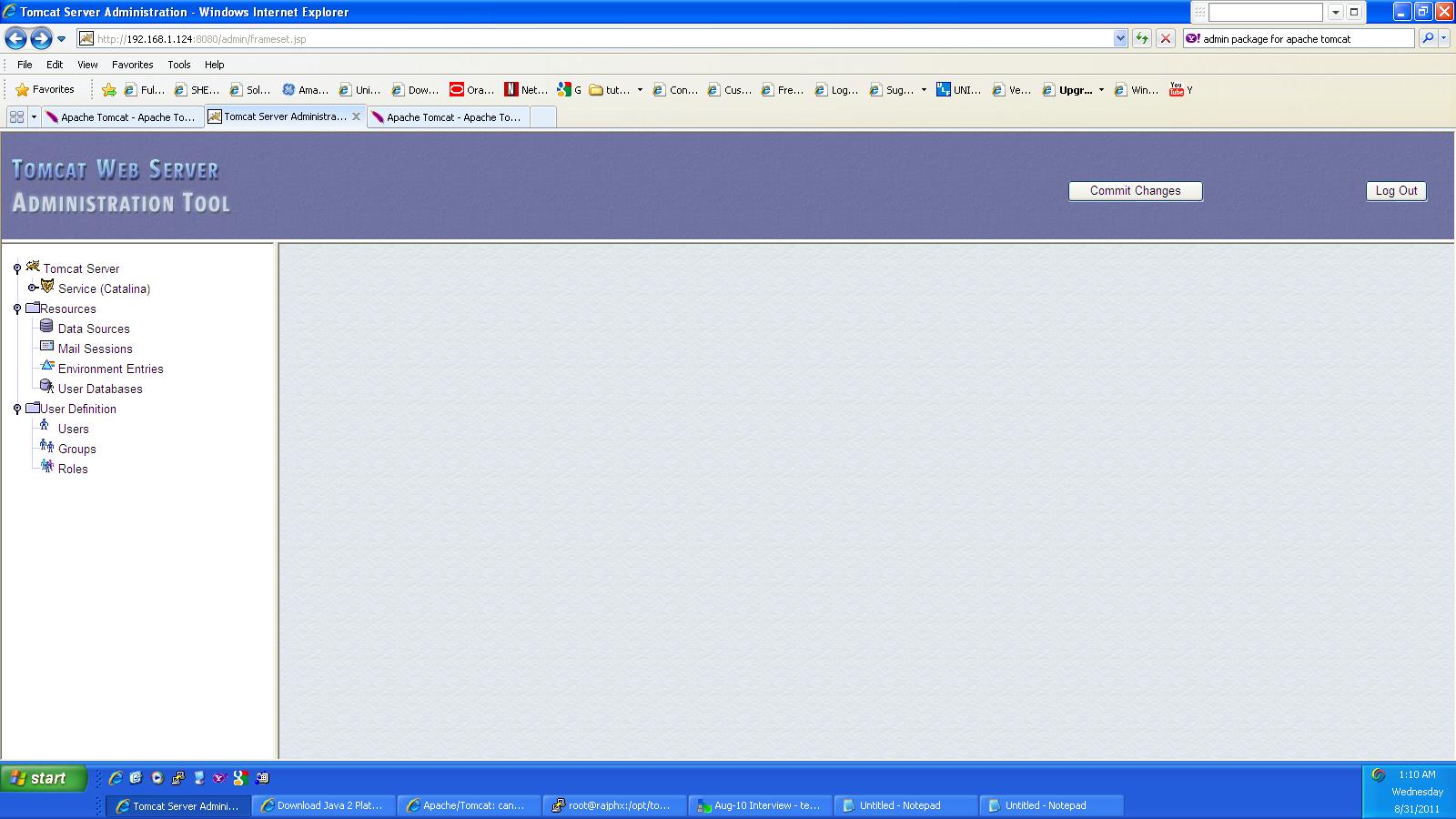Click the Mail Sessions envelope icon
Viewport: 1456px width, 819px height.
click(46, 347)
